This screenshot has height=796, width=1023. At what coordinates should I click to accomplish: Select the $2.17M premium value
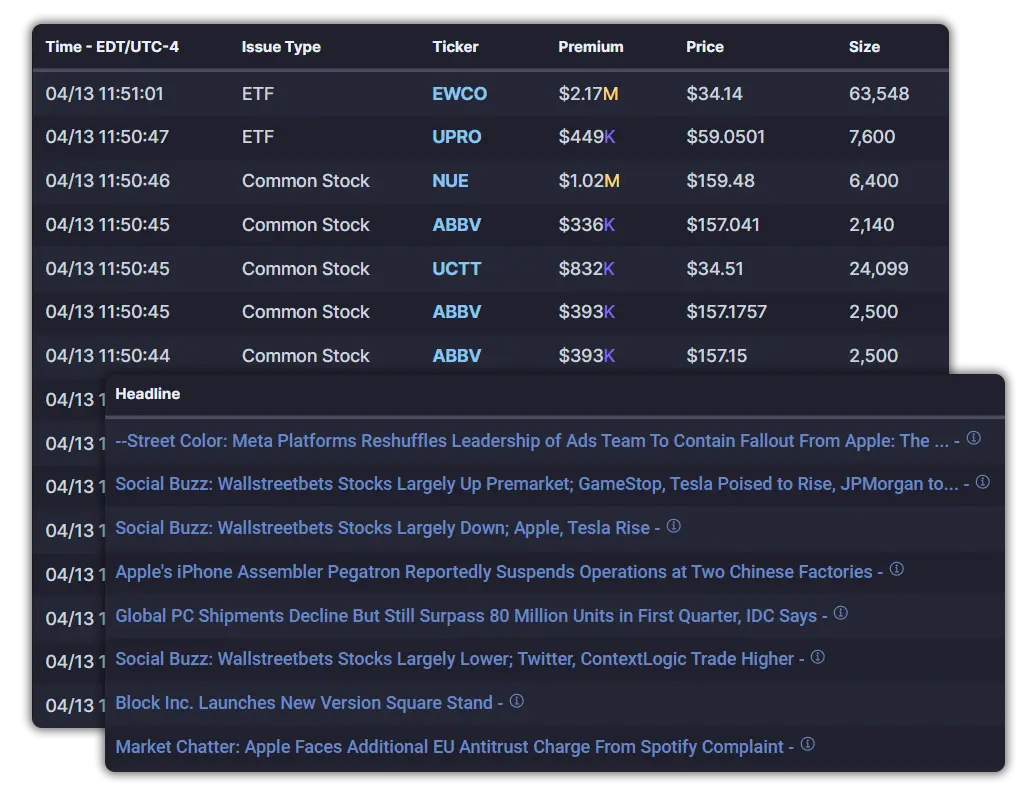588,94
